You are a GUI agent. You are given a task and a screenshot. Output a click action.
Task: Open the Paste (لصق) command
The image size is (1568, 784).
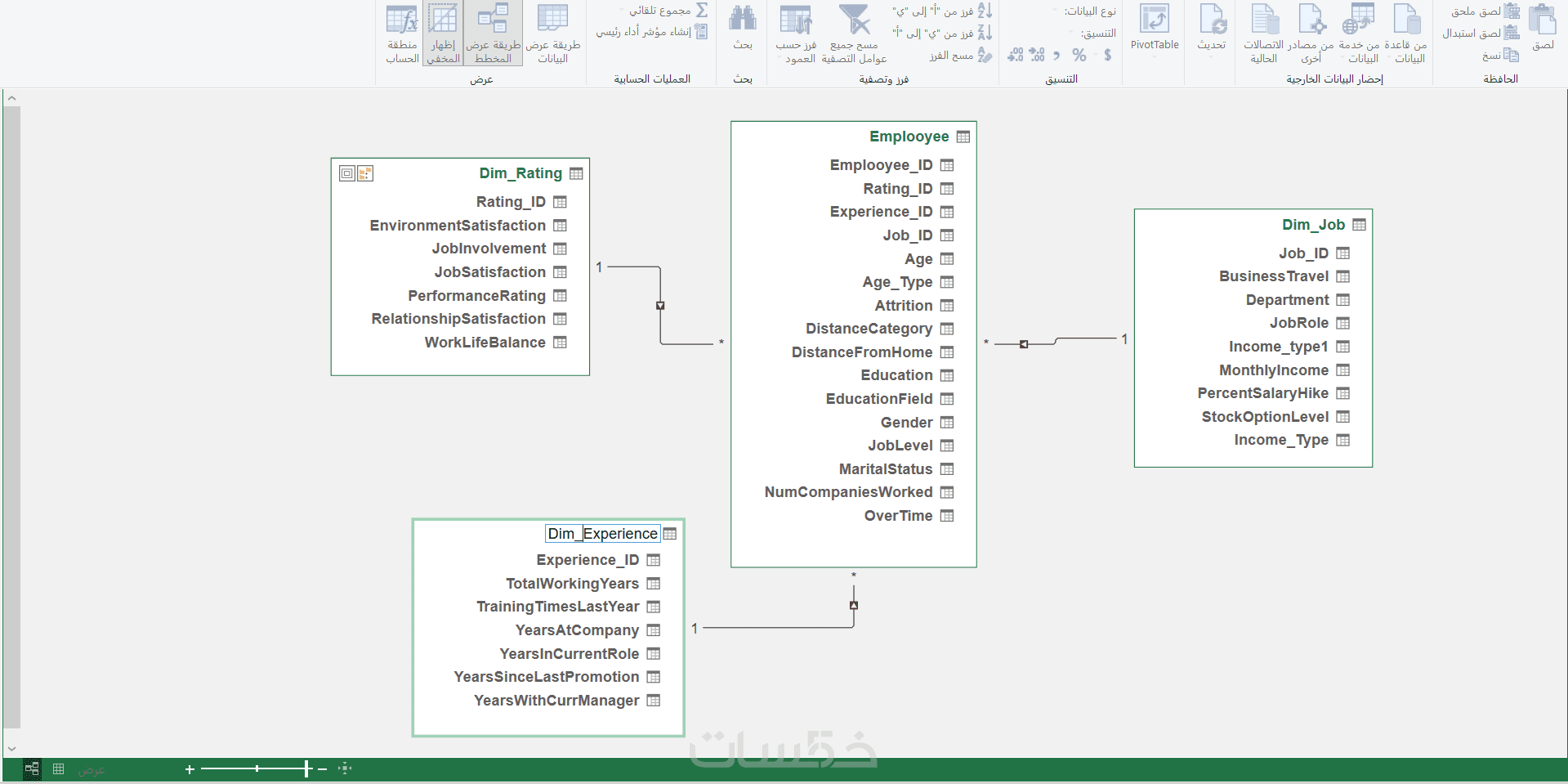coord(1543,29)
